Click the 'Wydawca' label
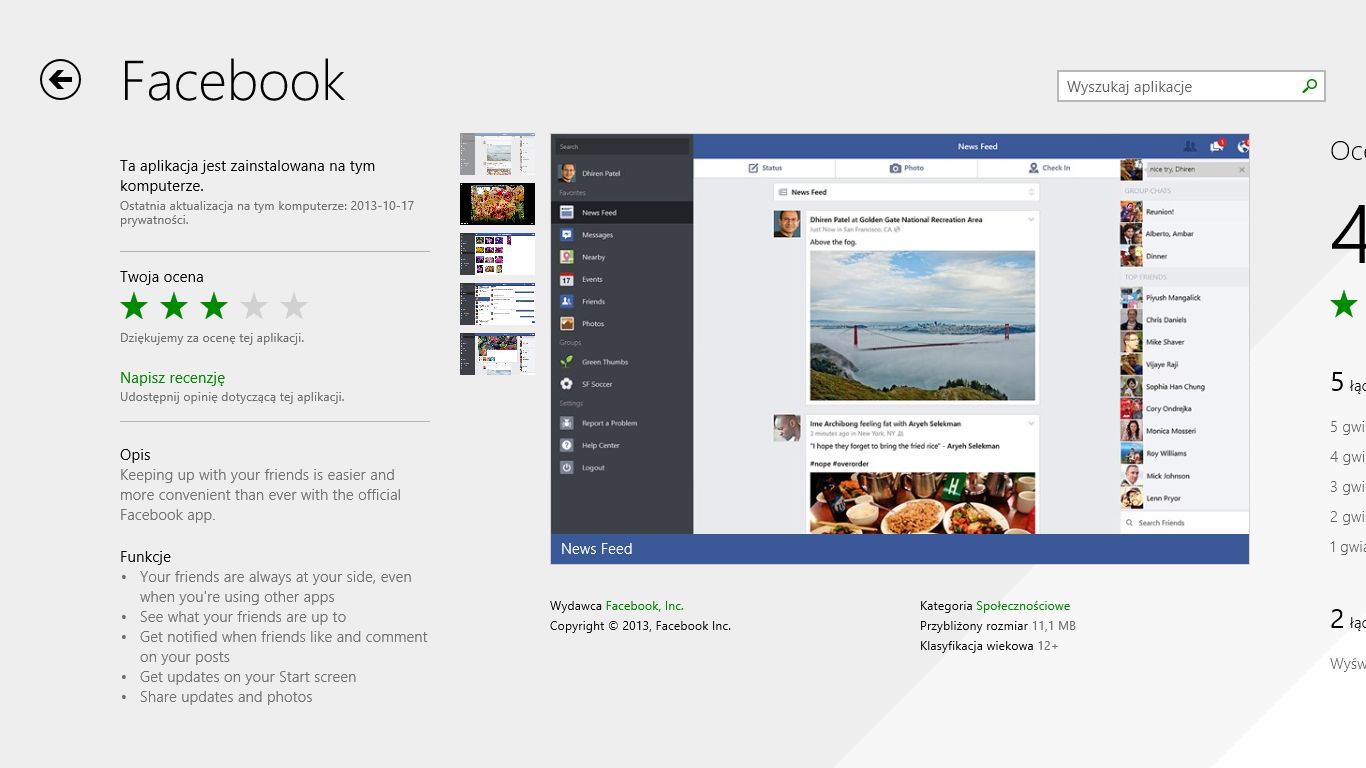This screenshot has width=1366, height=768. click(x=576, y=605)
